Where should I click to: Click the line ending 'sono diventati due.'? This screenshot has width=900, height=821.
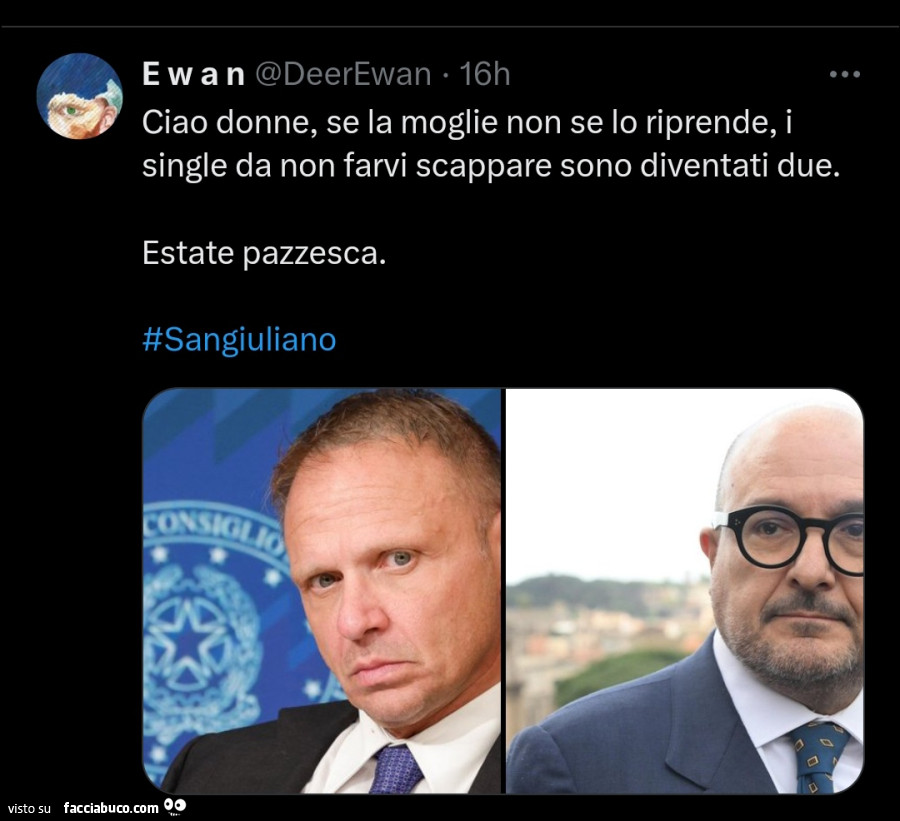click(491, 166)
